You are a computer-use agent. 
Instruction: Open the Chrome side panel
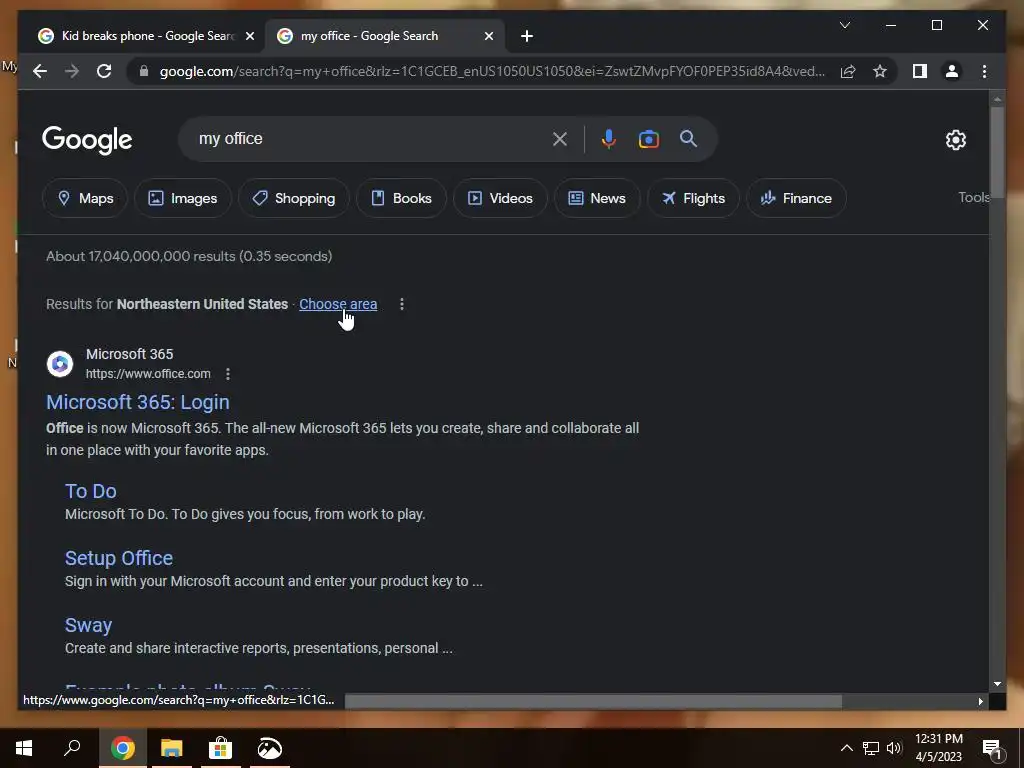tap(920, 71)
